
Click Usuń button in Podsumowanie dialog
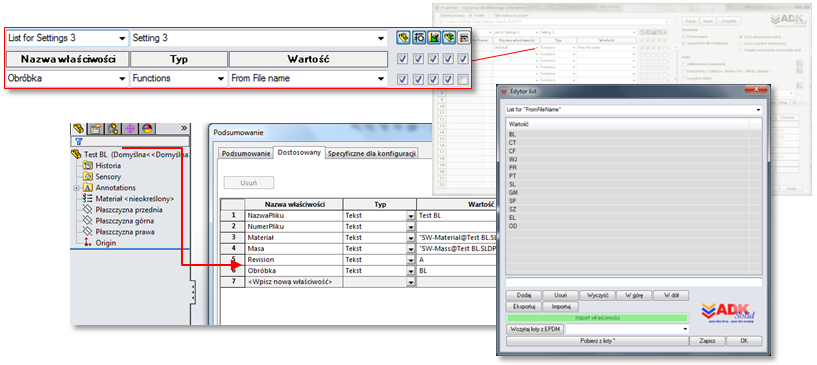[x=249, y=183]
